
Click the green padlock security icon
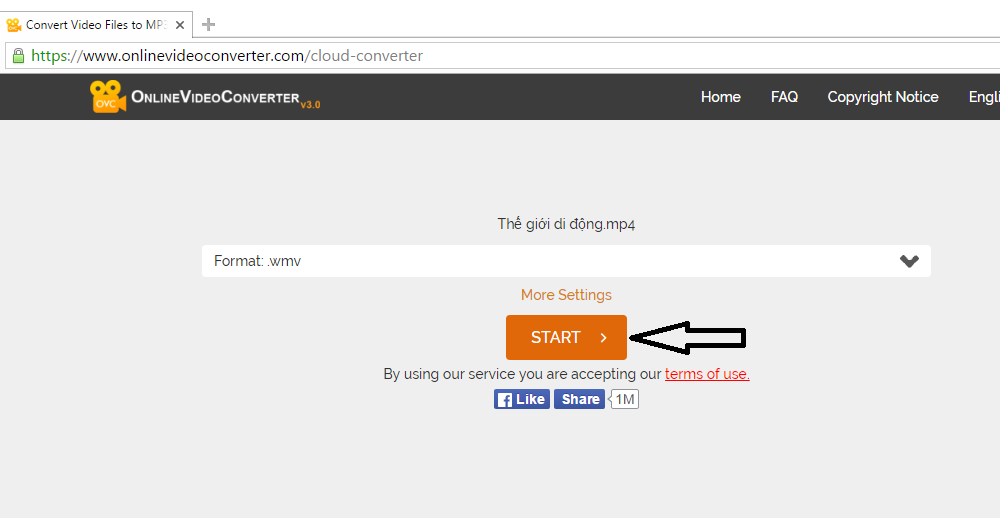(19, 56)
